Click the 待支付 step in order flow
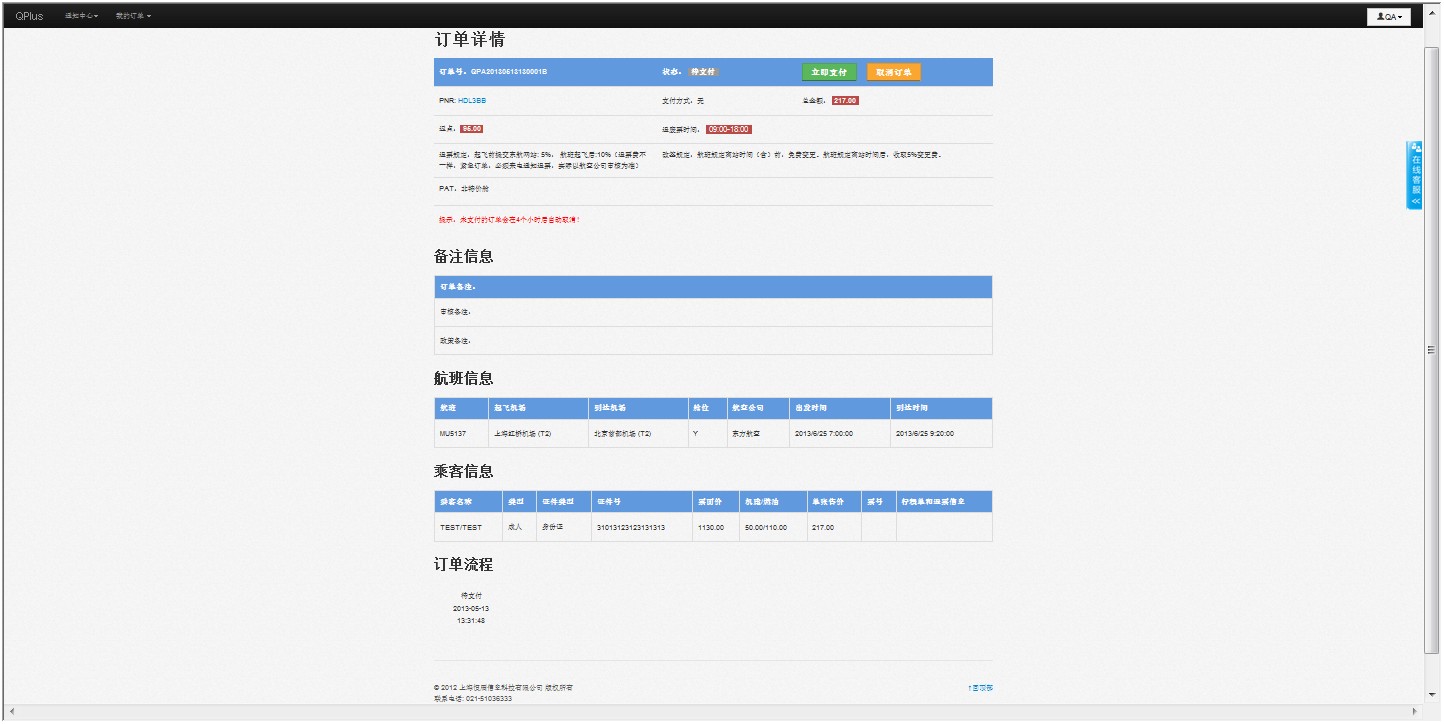1444x724 pixels. click(471, 595)
